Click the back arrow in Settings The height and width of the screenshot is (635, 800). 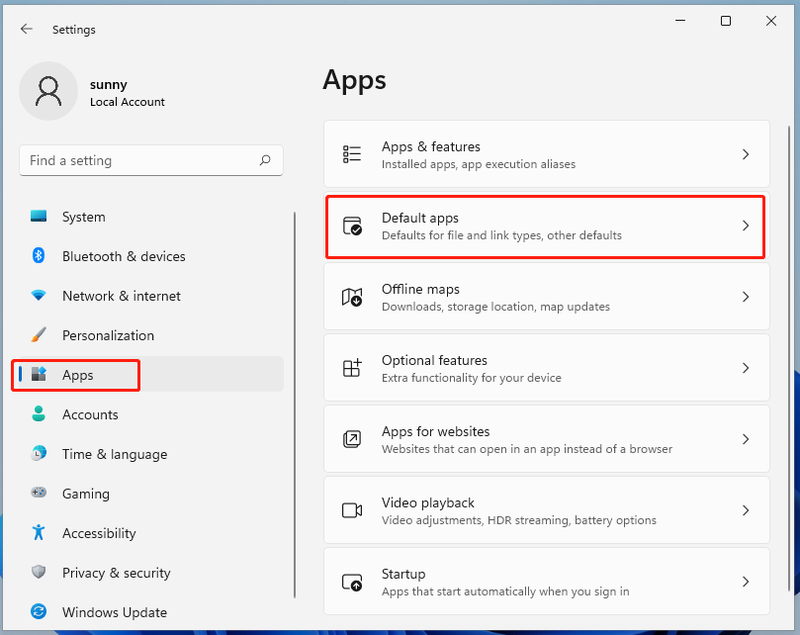click(27, 29)
